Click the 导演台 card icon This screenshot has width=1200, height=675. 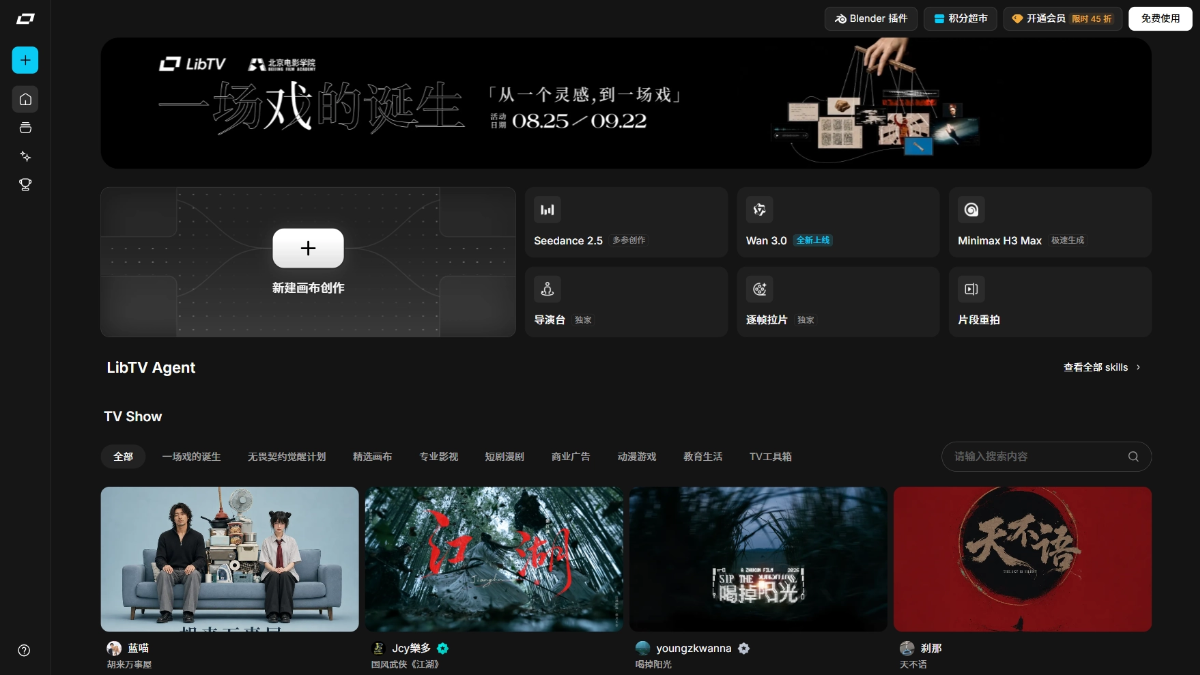click(547, 289)
